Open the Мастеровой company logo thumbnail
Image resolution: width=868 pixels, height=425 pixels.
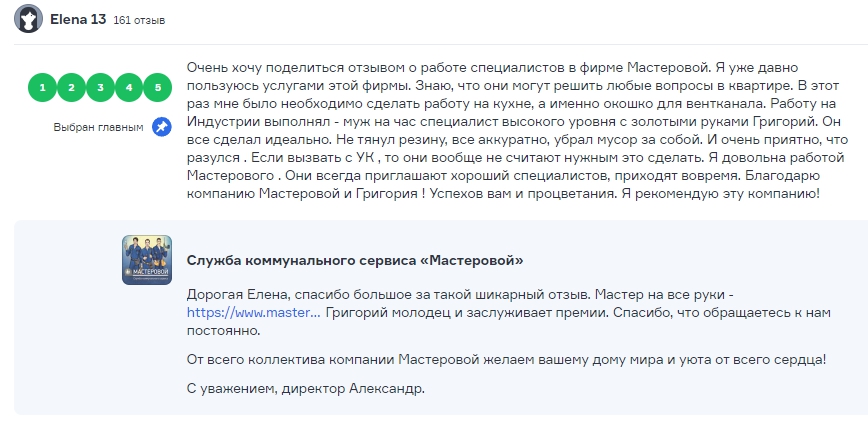(x=147, y=260)
